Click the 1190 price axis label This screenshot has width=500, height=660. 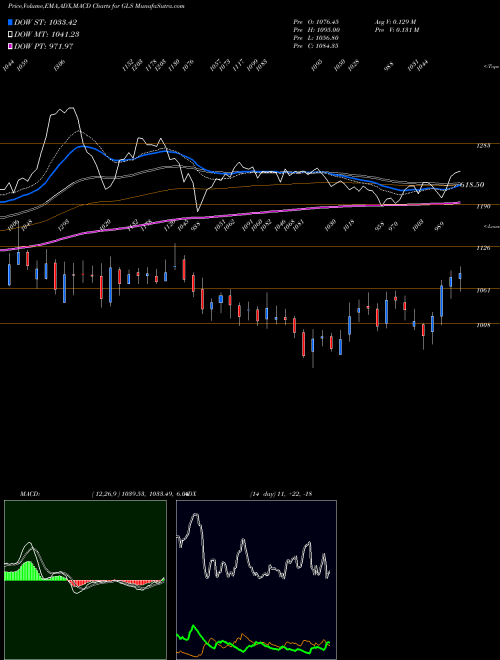483,206
